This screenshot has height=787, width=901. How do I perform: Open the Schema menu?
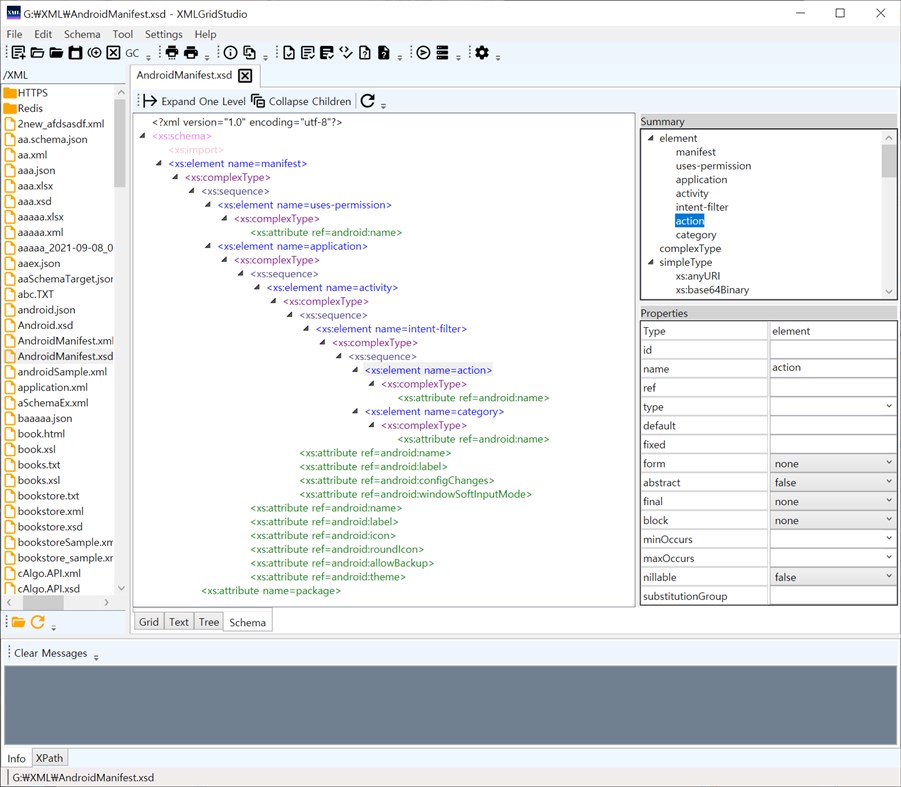(x=82, y=34)
